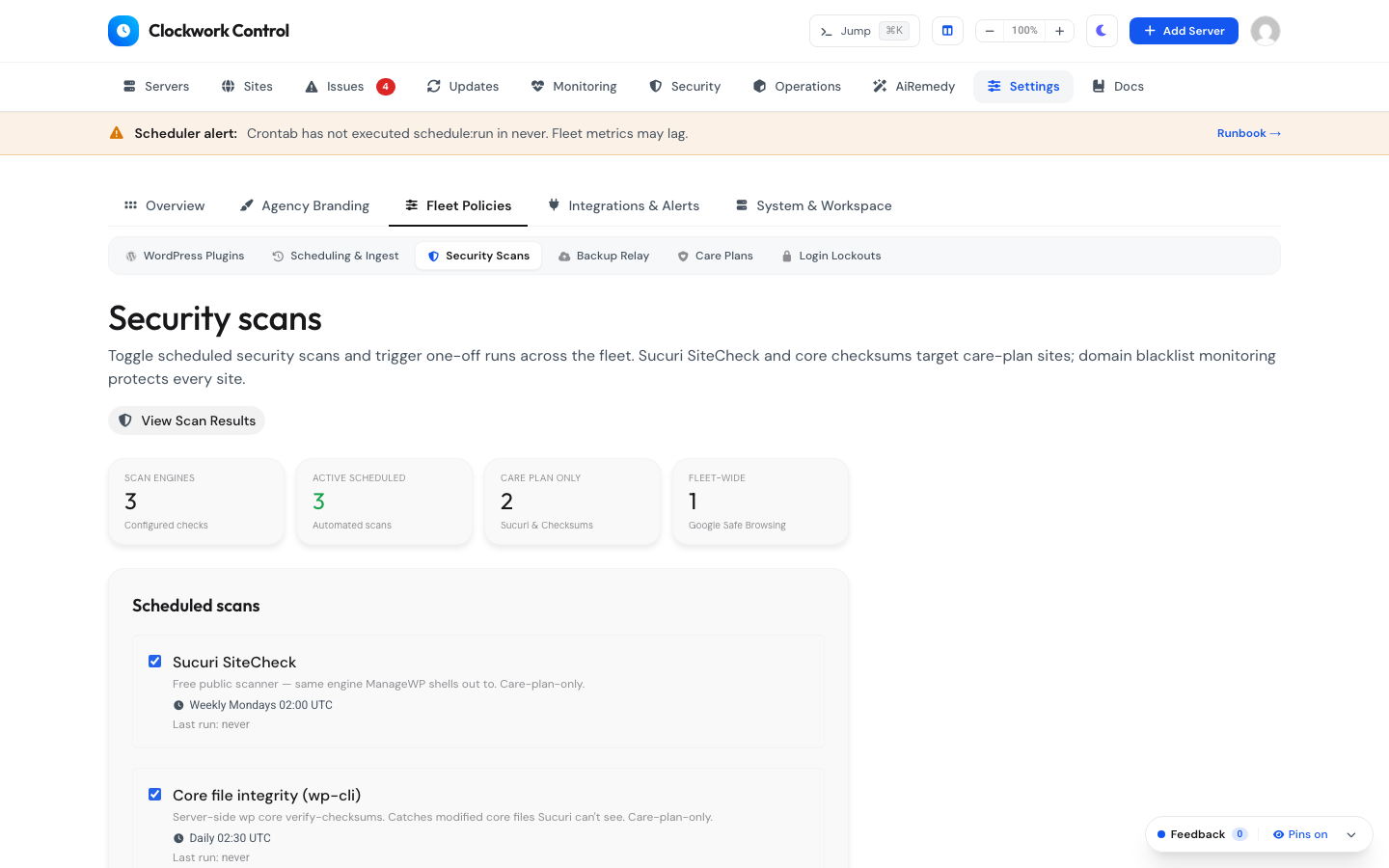
Task: Select Backup Relay sub-tab
Action: (604, 256)
